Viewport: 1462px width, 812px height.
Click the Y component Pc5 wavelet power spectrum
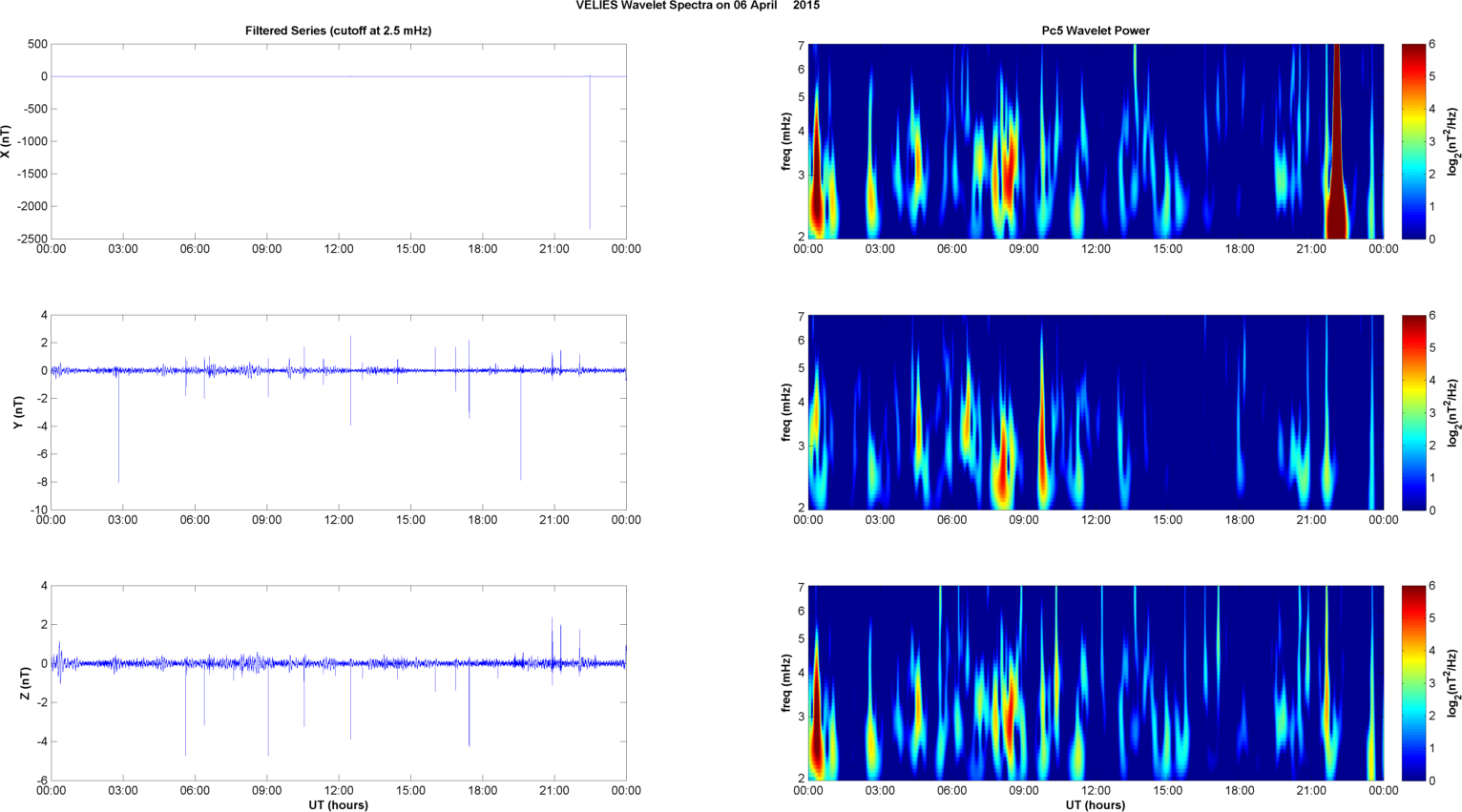pyautogui.click(x=1096, y=412)
